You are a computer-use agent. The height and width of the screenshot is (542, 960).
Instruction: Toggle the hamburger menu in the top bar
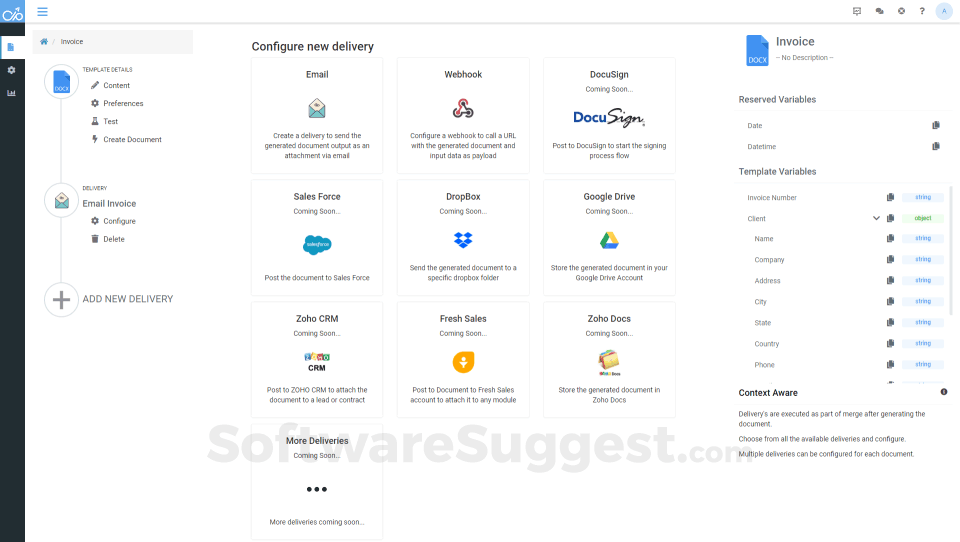click(42, 11)
